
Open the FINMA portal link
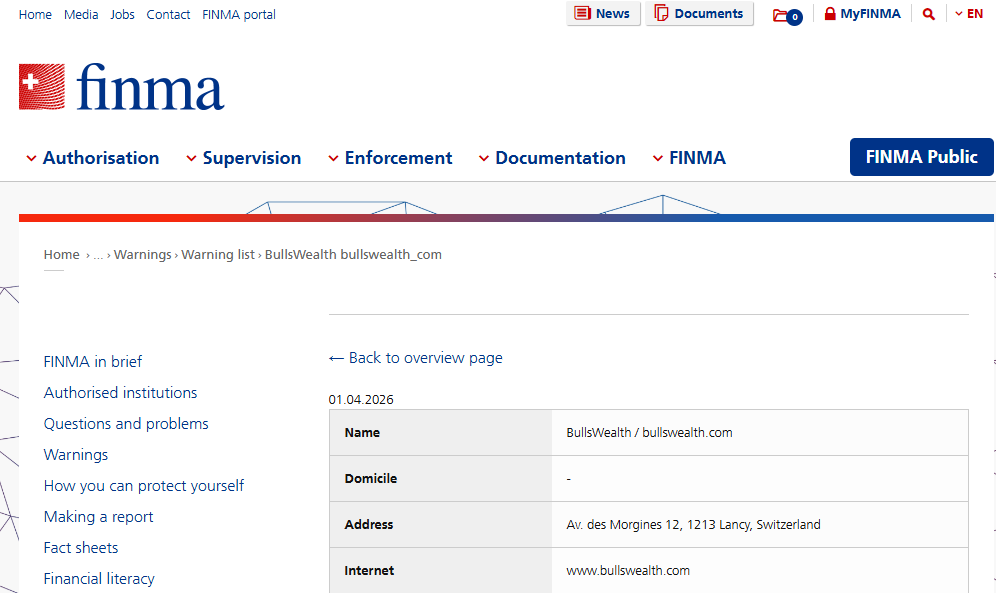point(239,15)
